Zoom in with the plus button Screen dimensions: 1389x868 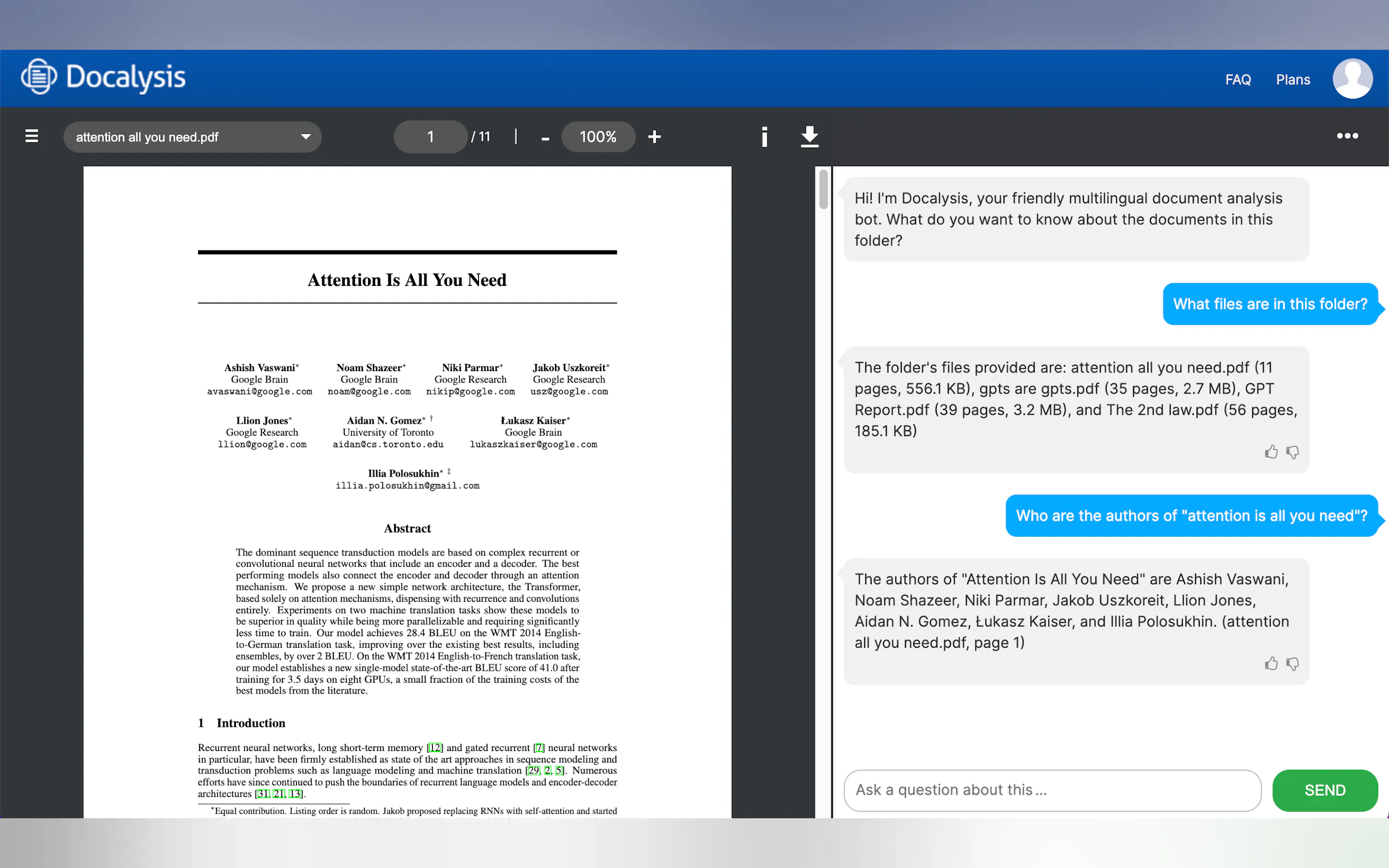point(654,137)
